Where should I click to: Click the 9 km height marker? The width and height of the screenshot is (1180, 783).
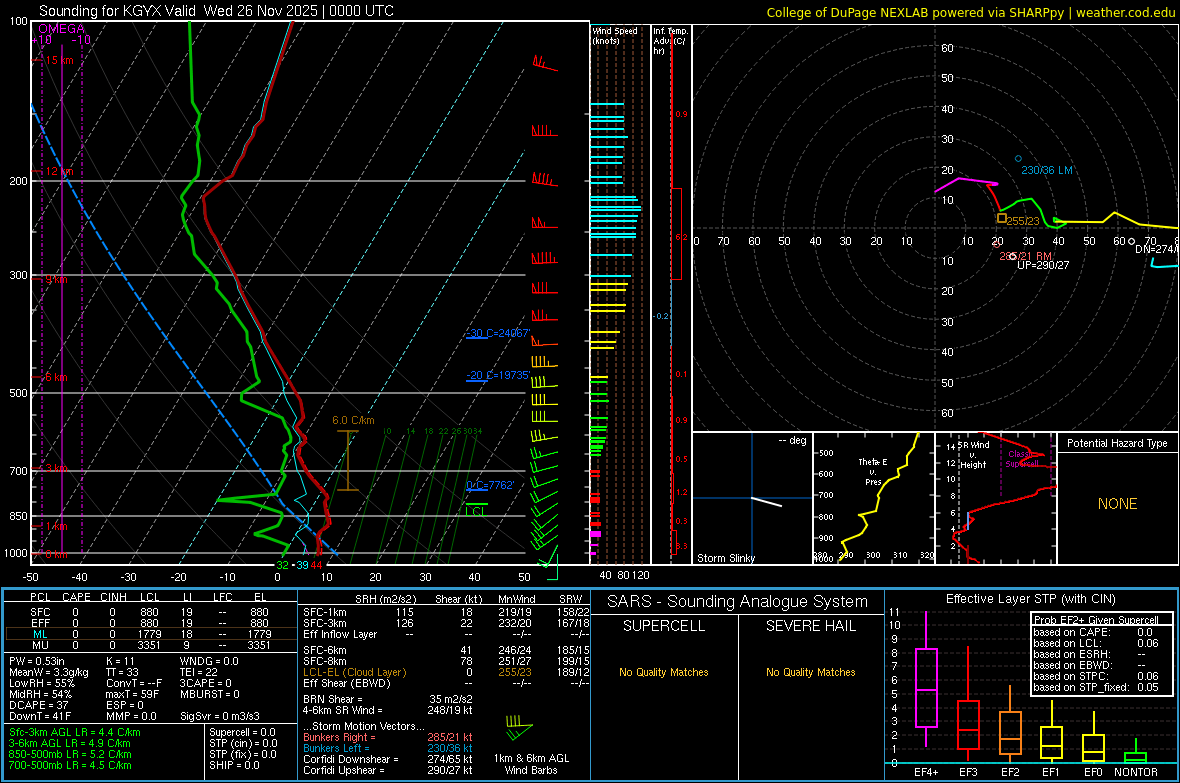(x=56, y=279)
